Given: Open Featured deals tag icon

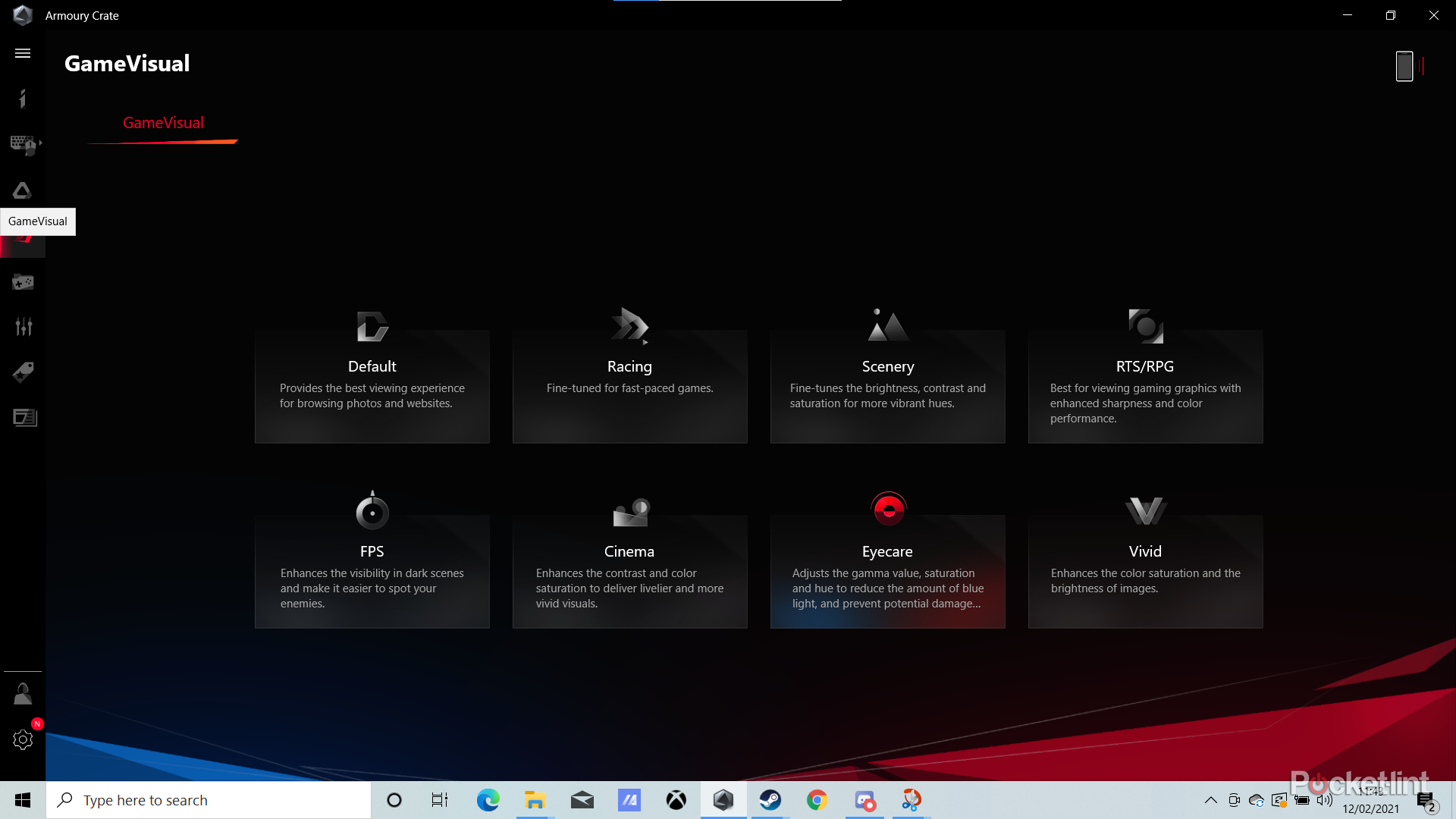Looking at the screenshot, I should (x=23, y=372).
